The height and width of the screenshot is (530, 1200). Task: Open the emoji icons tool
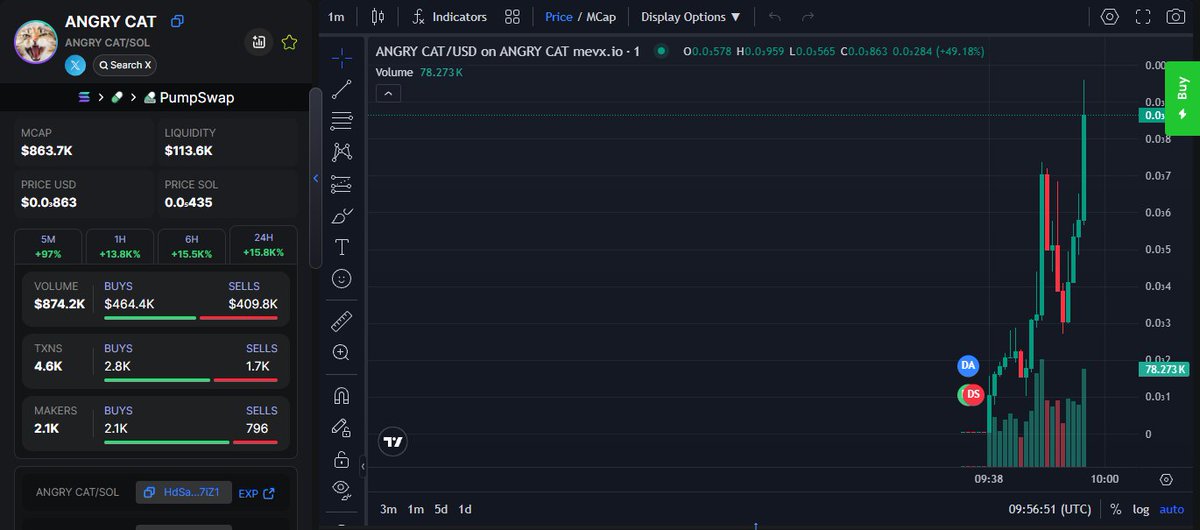pyautogui.click(x=342, y=279)
